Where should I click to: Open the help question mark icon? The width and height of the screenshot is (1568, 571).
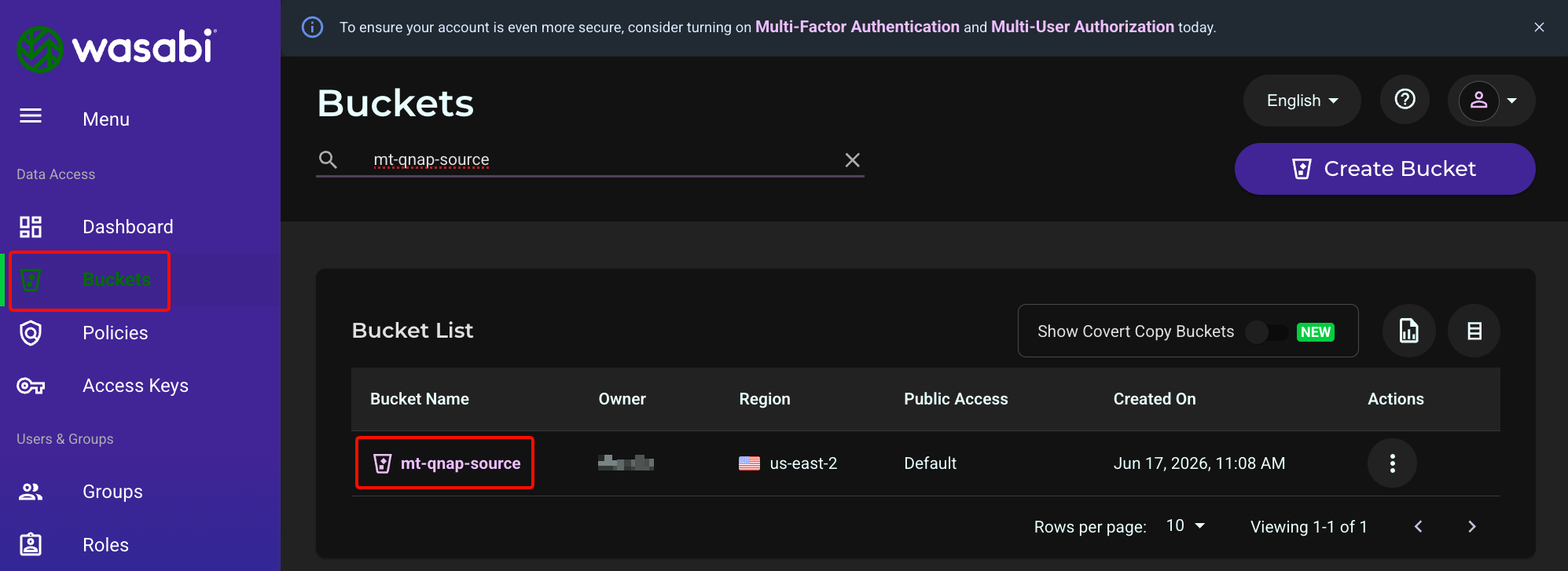(1405, 100)
